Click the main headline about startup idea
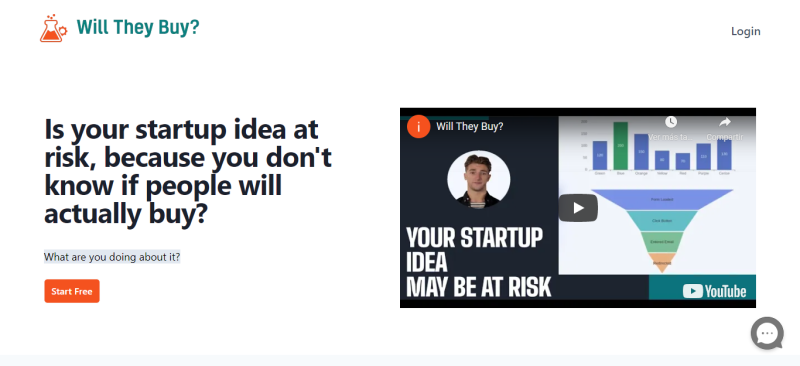 pos(188,172)
